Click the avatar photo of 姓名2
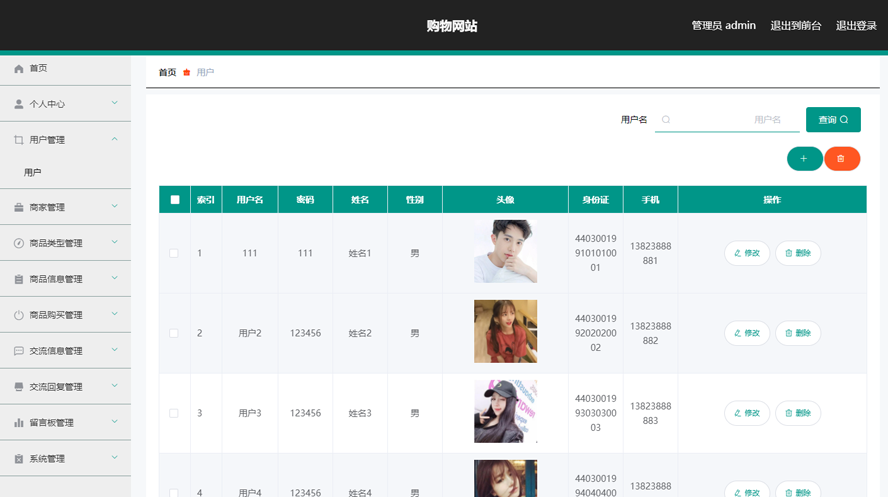The image size is (888, 497). click(x=505, y=331)
